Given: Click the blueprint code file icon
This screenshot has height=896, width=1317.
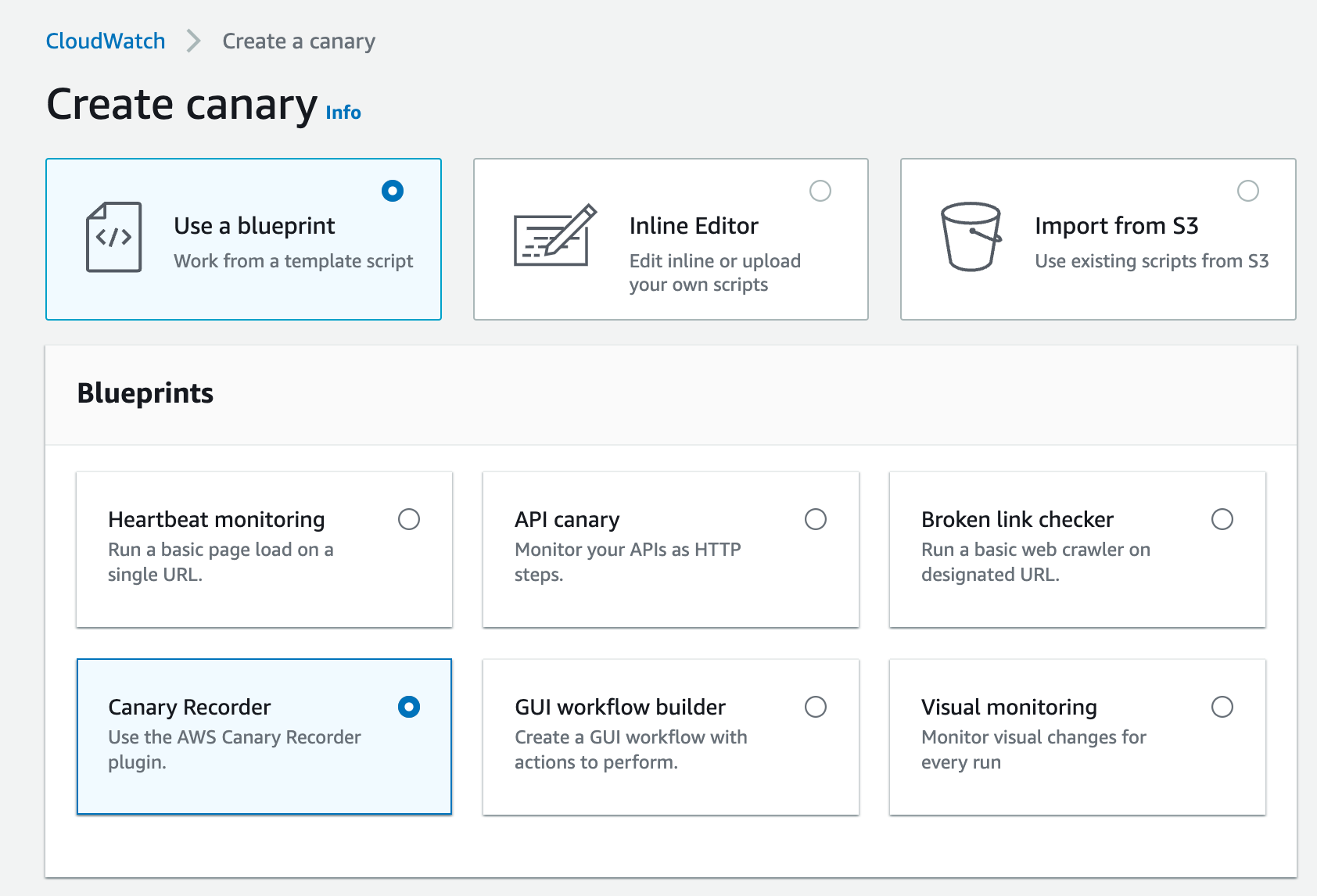Looking at the screenshot, I should (x=114, y=237).
